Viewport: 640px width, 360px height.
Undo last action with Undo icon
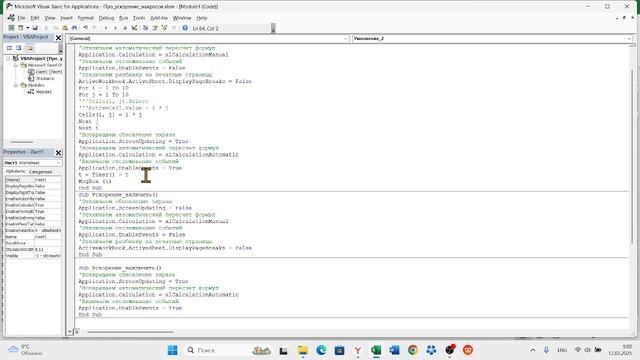point(86,28)
